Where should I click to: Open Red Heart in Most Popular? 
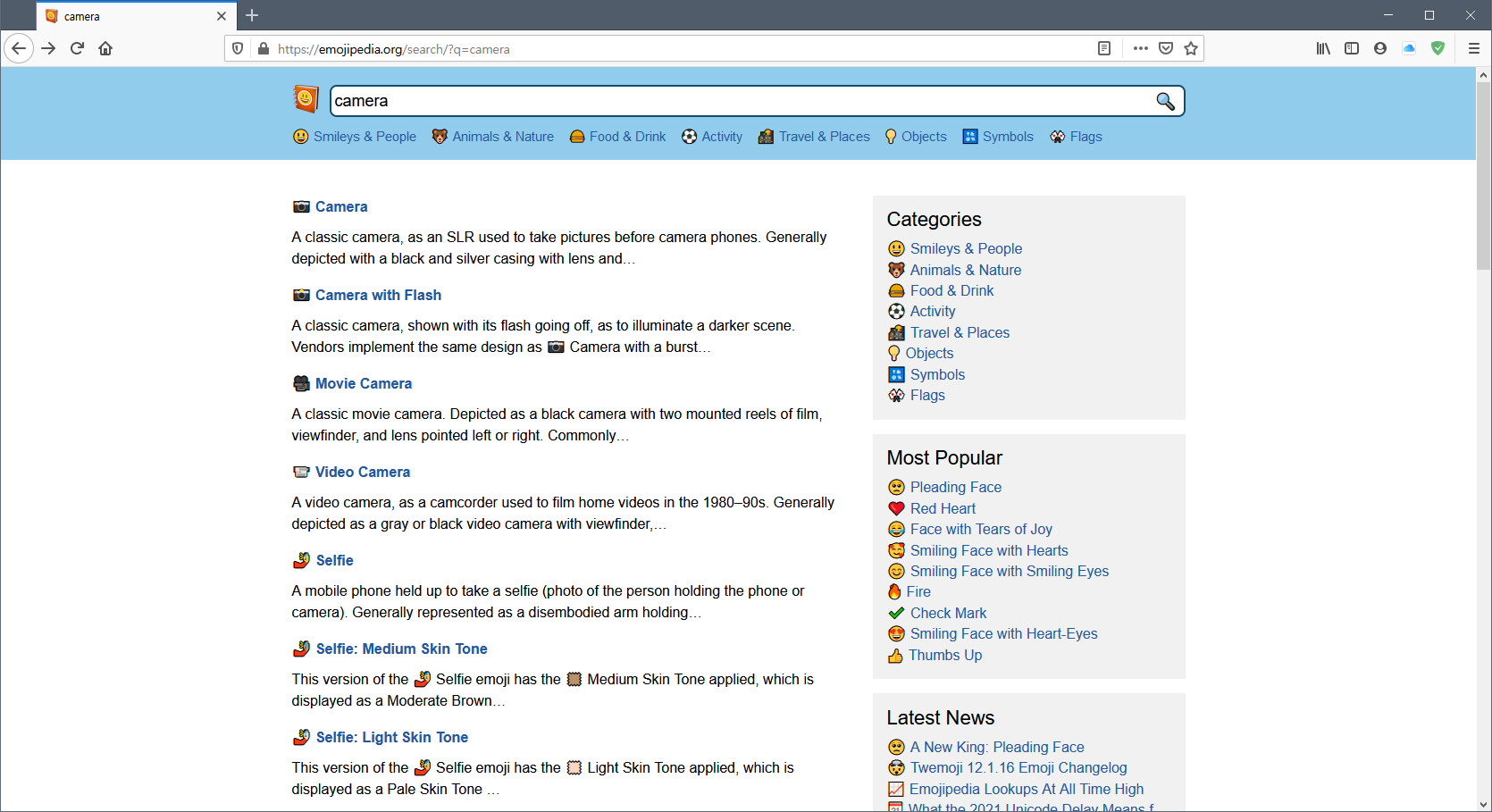pos(943,508)
